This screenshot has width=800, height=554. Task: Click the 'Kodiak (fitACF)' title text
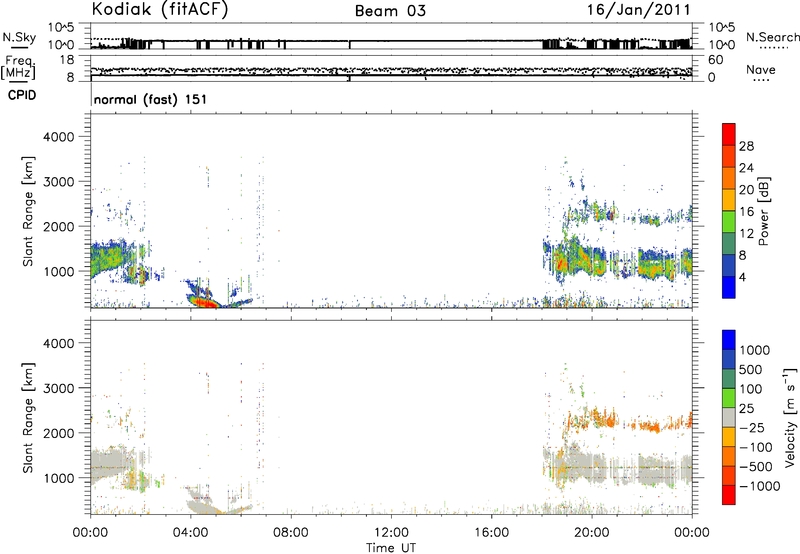pos(159,10)
